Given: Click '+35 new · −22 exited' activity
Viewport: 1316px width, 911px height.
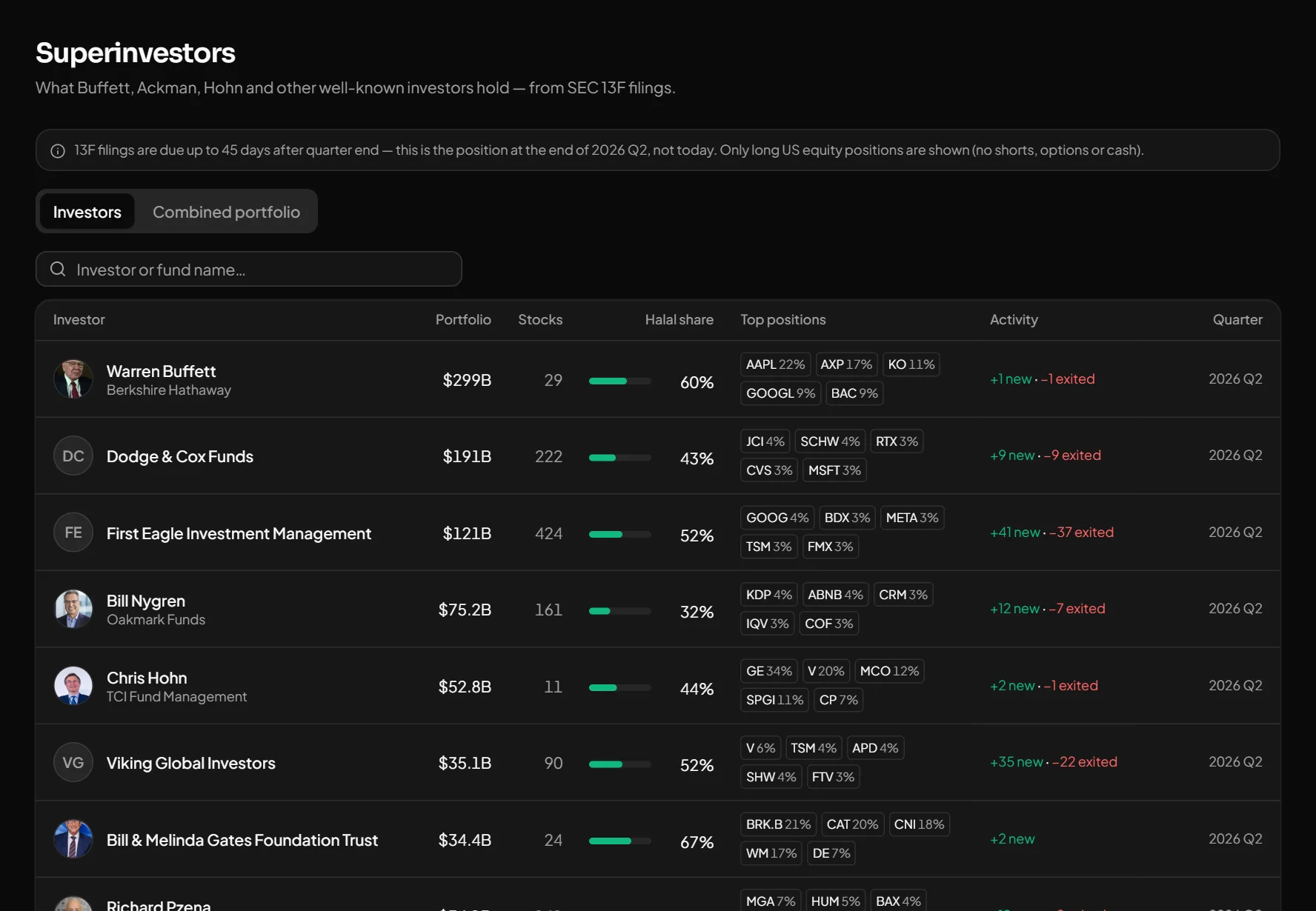Looking at the screenshot, I should pyautogui.click(x=1054, y=761).
